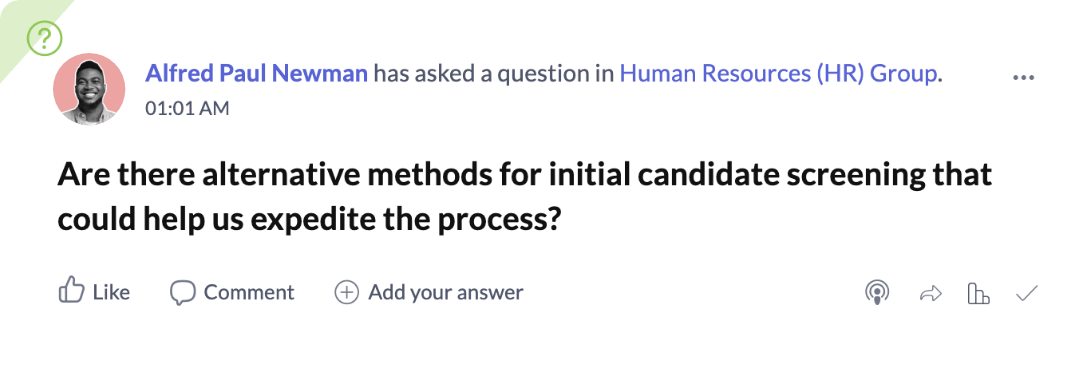1086x376 pixels.
Task: Click the thumbs-up icon
Action: tap(71, 292)
